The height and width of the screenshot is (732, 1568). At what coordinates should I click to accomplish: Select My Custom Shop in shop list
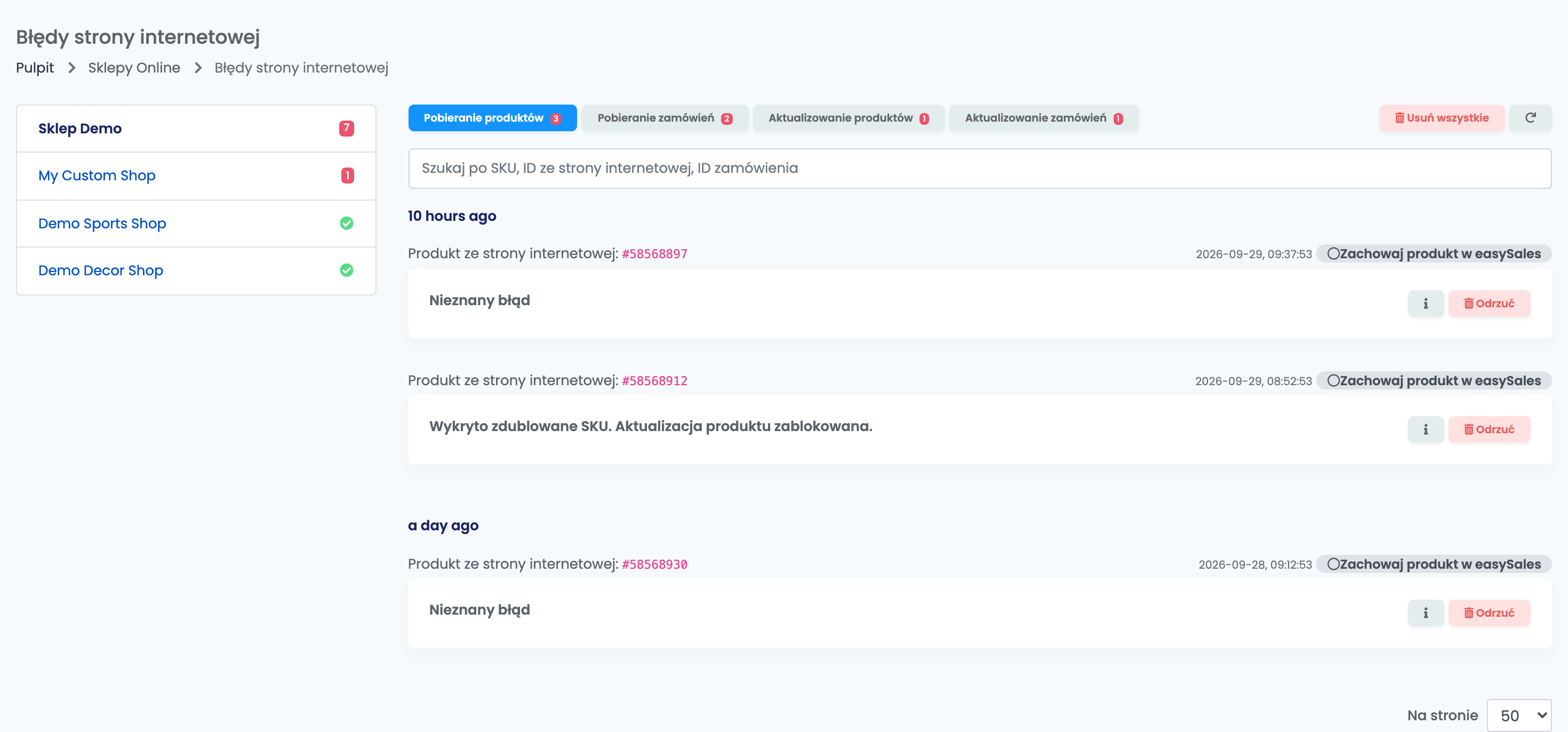(196, 176)
